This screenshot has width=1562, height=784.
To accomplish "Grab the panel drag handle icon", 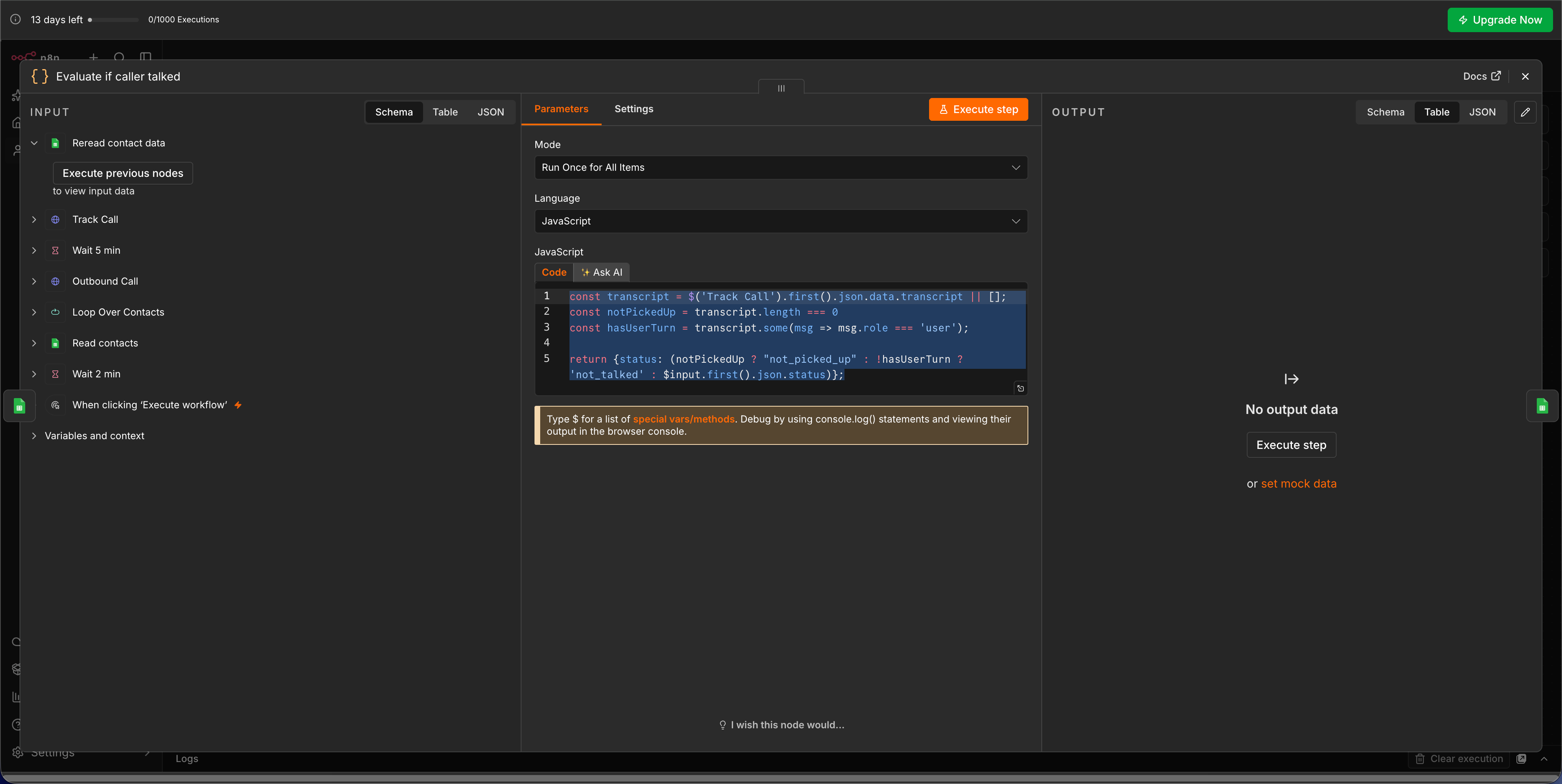I will click(781, 88).
